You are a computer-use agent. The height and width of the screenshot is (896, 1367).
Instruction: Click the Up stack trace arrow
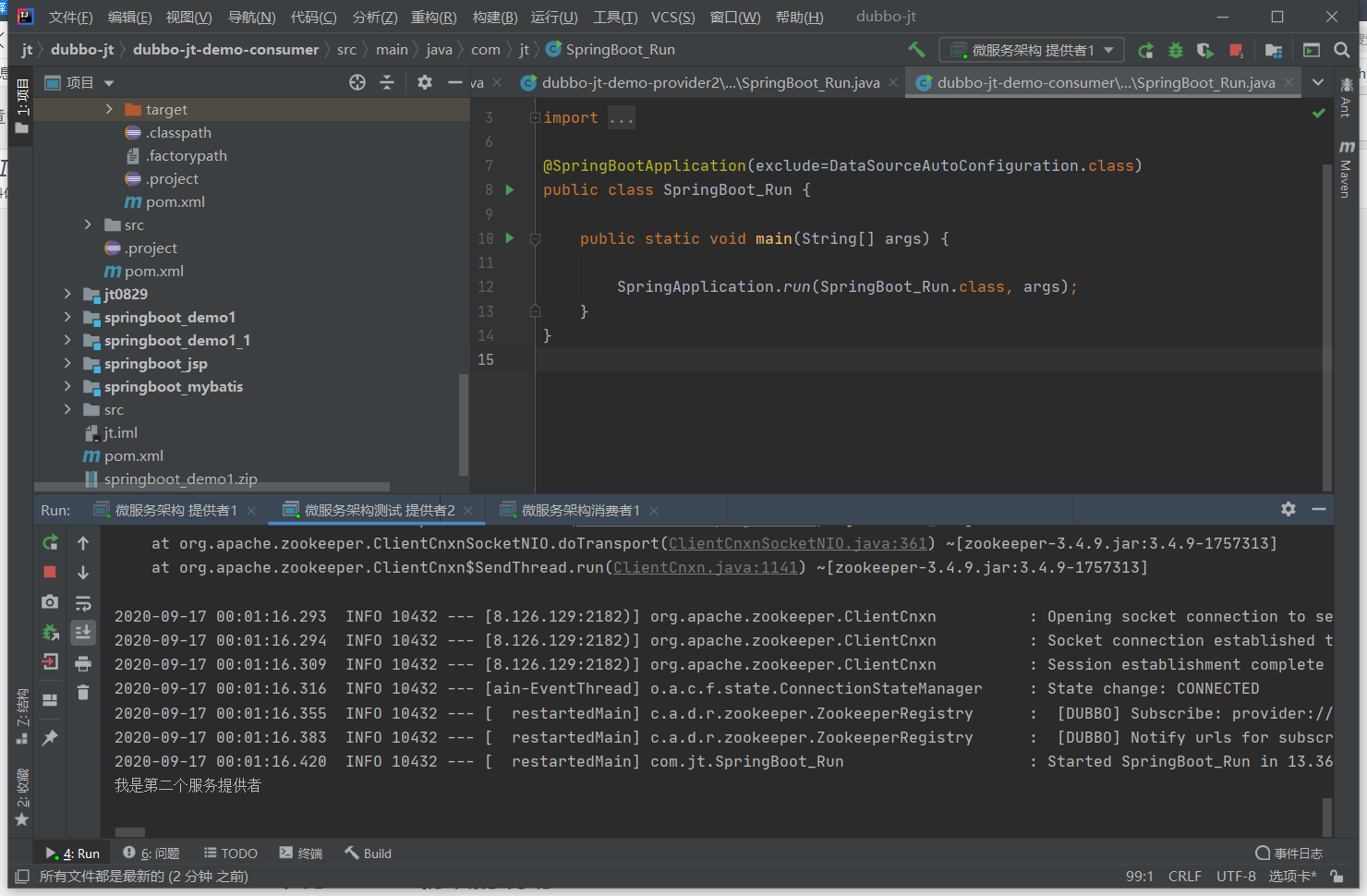click(83, 542)
